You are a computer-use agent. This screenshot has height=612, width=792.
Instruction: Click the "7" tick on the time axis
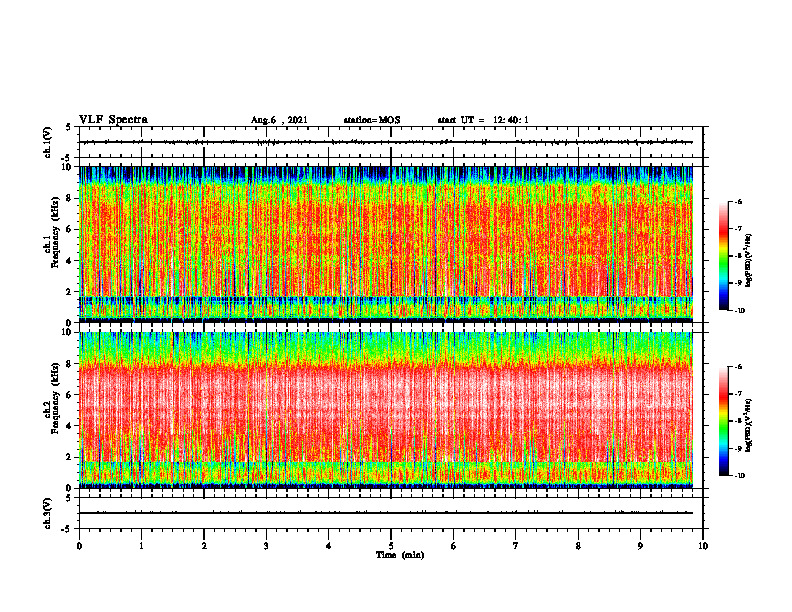[x=516, y=546]
